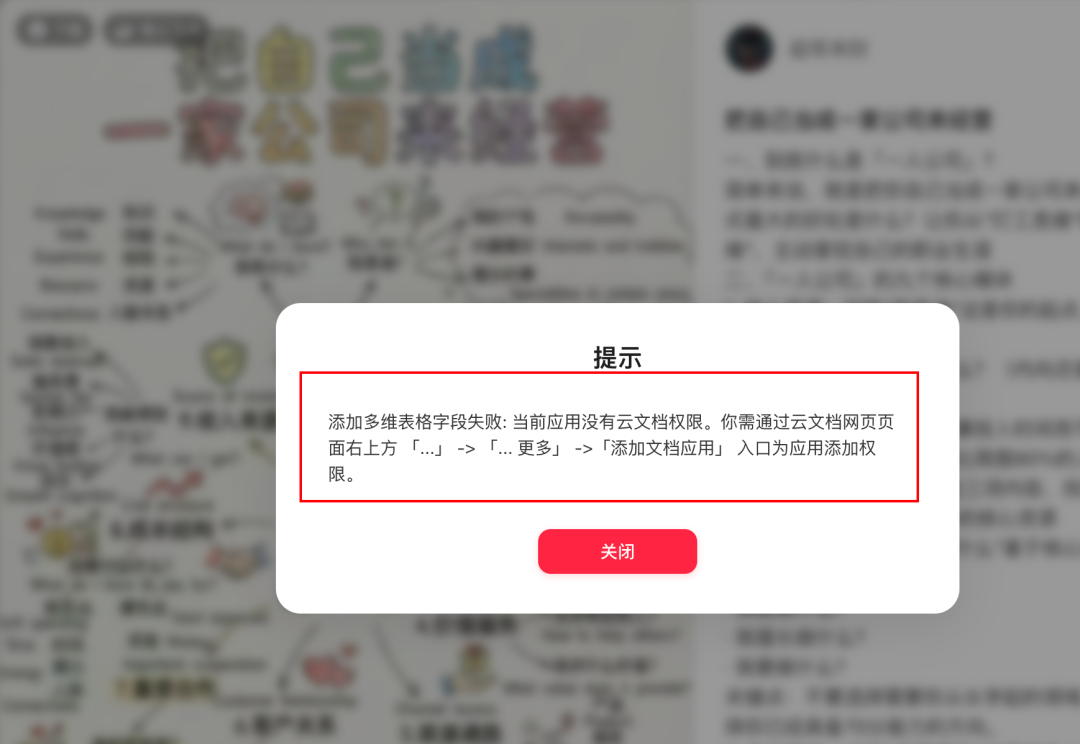Image resolution: width=1080 pixels, height=744 pixels.
Task: Click the first dark pill badge top-left
Action: [54, 30]
